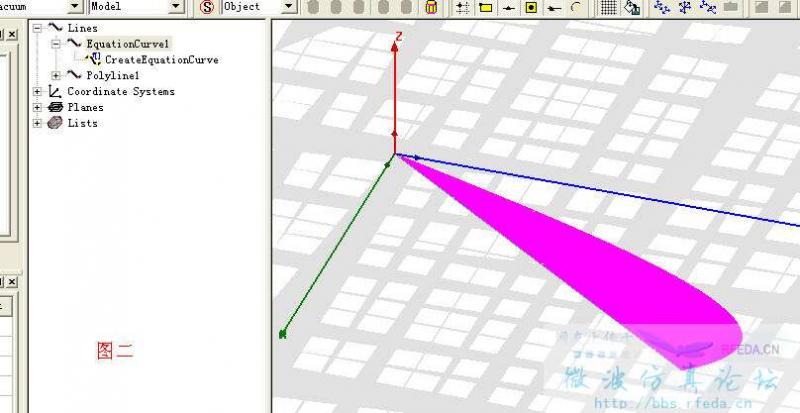Expand the Polyline1 node
Image resolution: width=800 pixels, height=413 pixels.
click(x=56, y=76)
